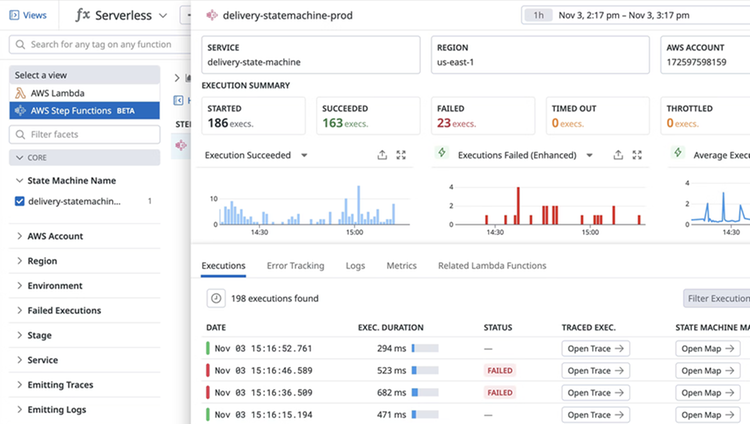
Task: Export the Executions Failed graph
Action: tap(618, 155)
